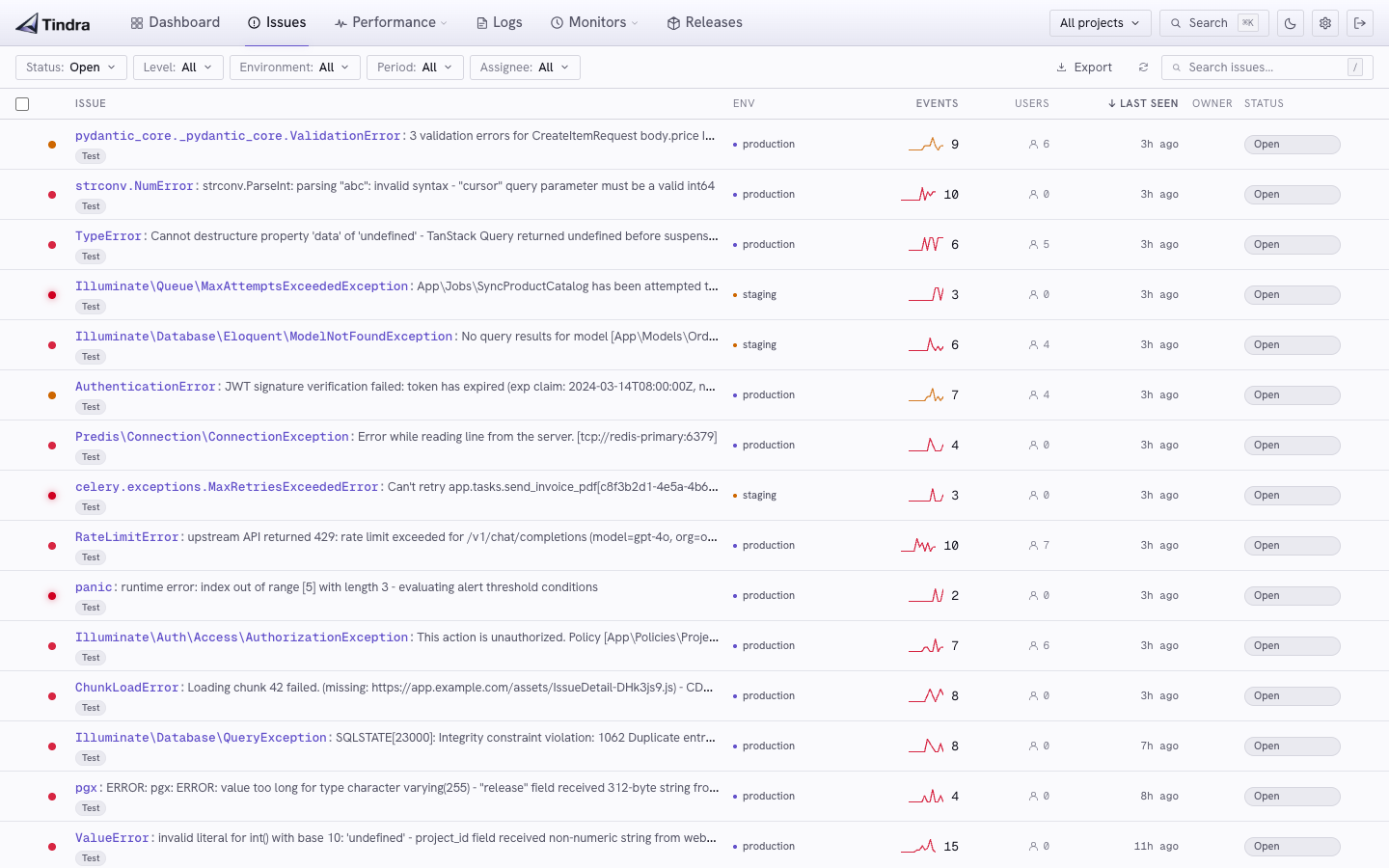Open settings gear icon
Image resolution: width=1389 pixels, height=868 pixels.
[1325, 23]
